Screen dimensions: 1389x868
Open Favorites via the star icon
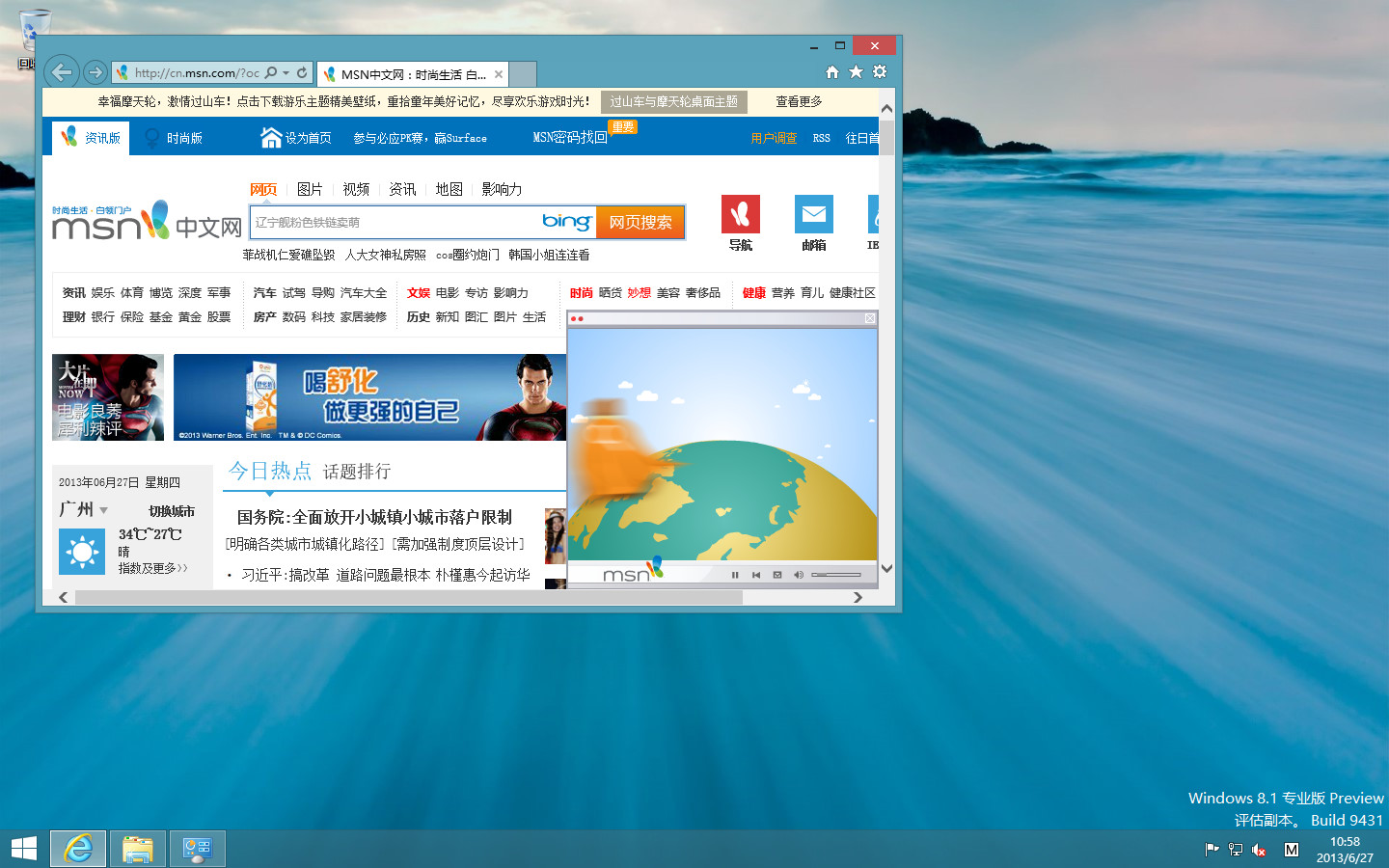point(856,72)
